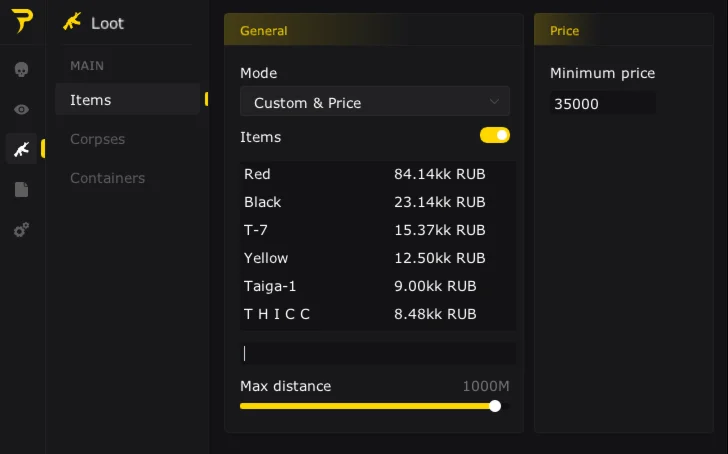
Task: Open the eye visuals sidebar section
Action: tap(22, 109)
